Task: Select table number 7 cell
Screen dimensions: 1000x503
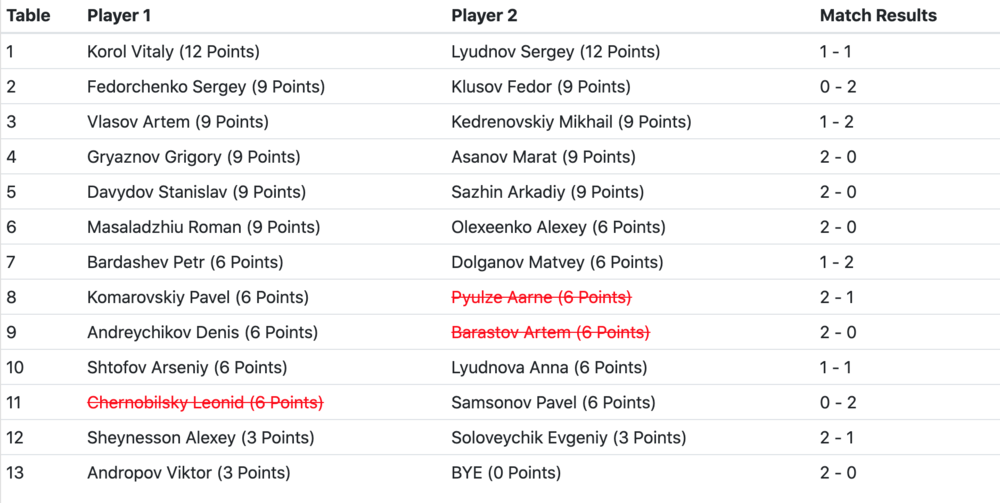Action: pyautogui.click(x=10, y=262)
